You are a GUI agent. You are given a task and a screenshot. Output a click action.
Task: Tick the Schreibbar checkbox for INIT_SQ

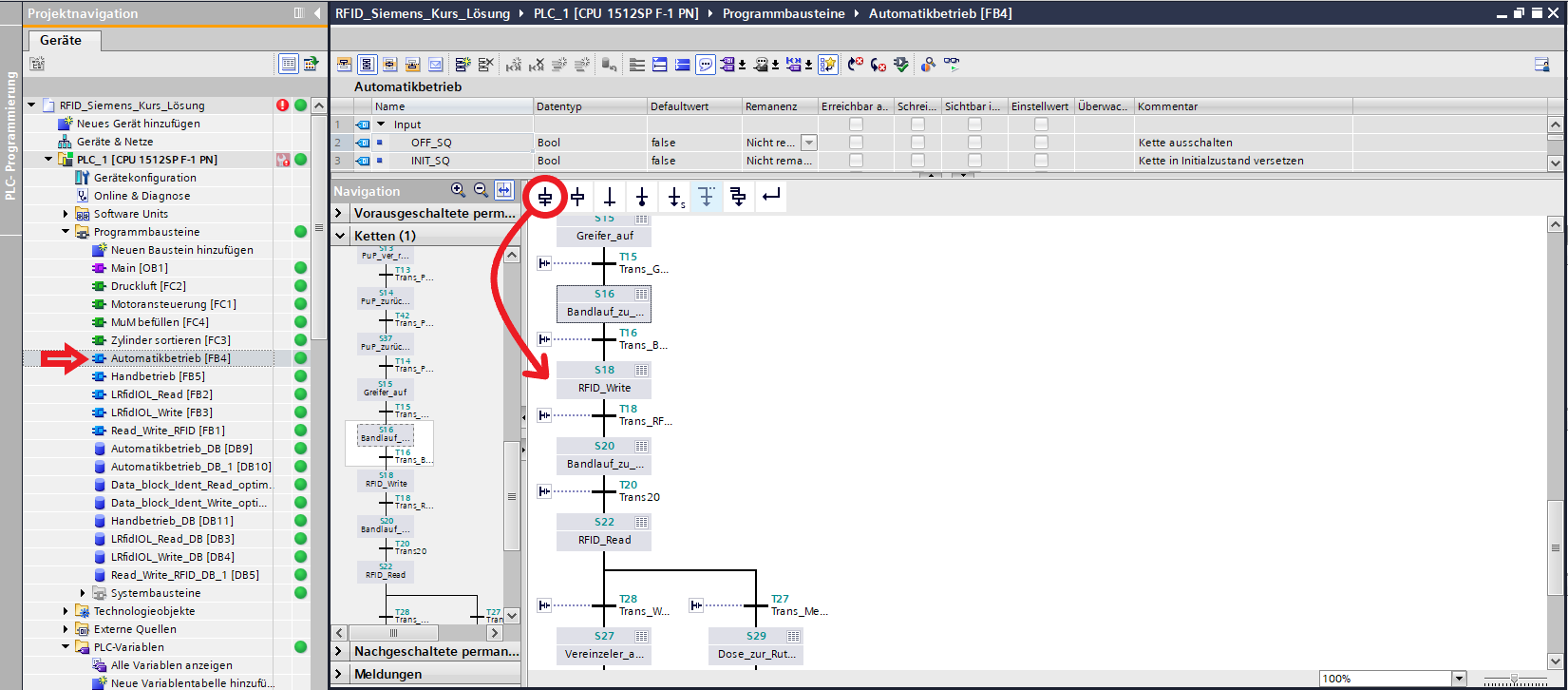tap(917, 161)
